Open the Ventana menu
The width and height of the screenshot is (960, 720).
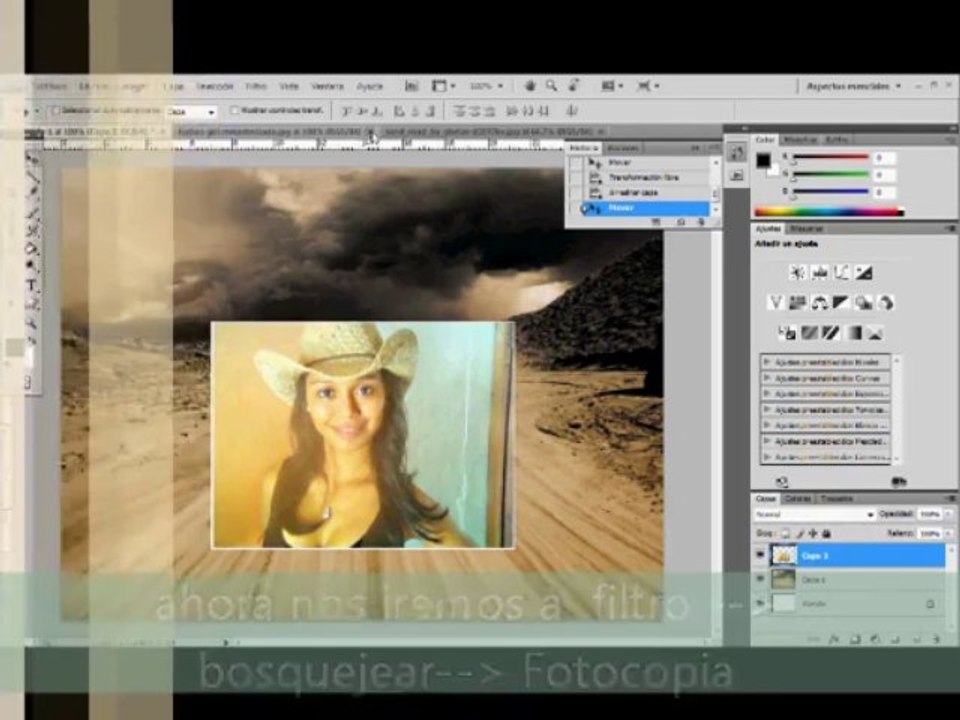(x=327, y=86)
